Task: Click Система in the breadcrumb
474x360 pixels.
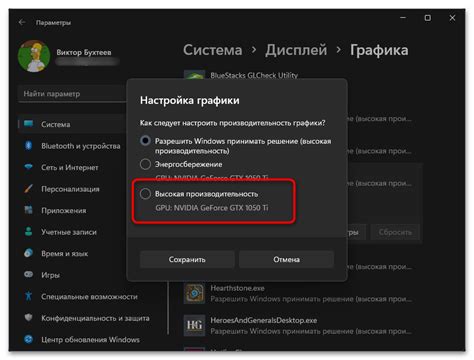Action: click(x=213, y=50)
